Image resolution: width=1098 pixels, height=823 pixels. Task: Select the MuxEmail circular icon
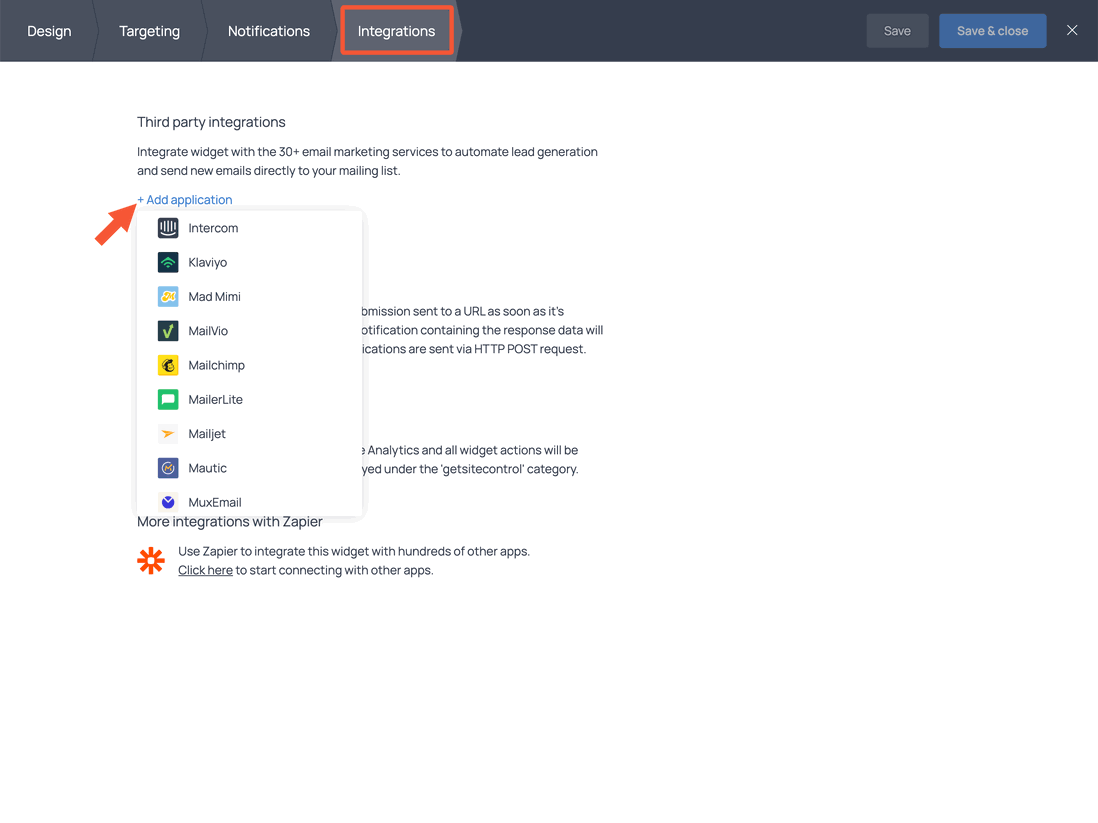pyautogui.click(x=167, y=502)
